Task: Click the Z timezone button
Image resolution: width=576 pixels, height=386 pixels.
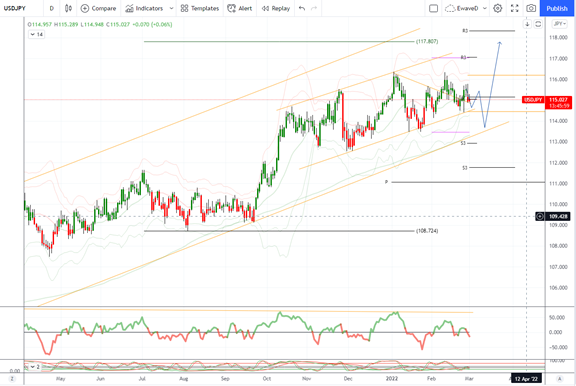Action: point(12,378)
